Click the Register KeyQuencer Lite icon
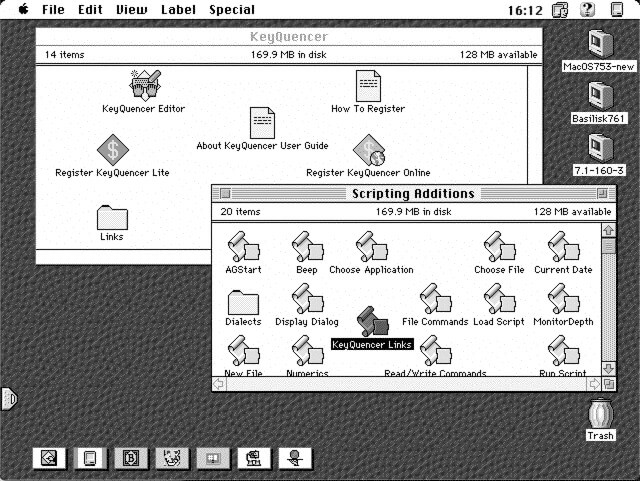This screenshot has width=640, height=481. click(112, 150)
